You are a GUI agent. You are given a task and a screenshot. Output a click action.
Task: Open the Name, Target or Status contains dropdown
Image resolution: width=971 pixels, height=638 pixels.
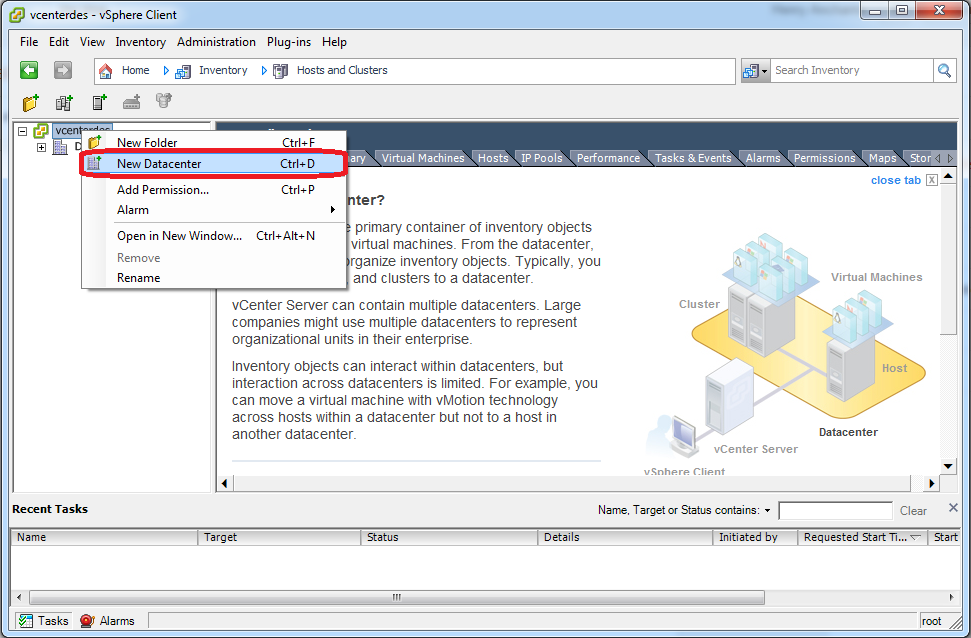point(768,510)
